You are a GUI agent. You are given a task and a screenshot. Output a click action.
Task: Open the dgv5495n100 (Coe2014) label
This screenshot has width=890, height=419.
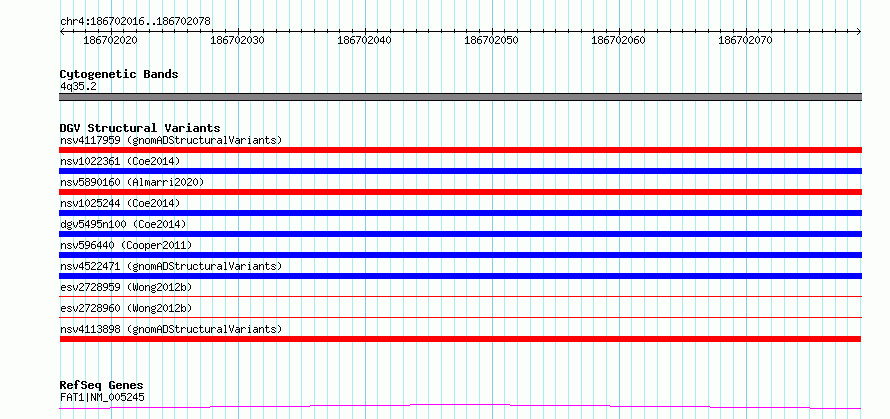(123, 224)
